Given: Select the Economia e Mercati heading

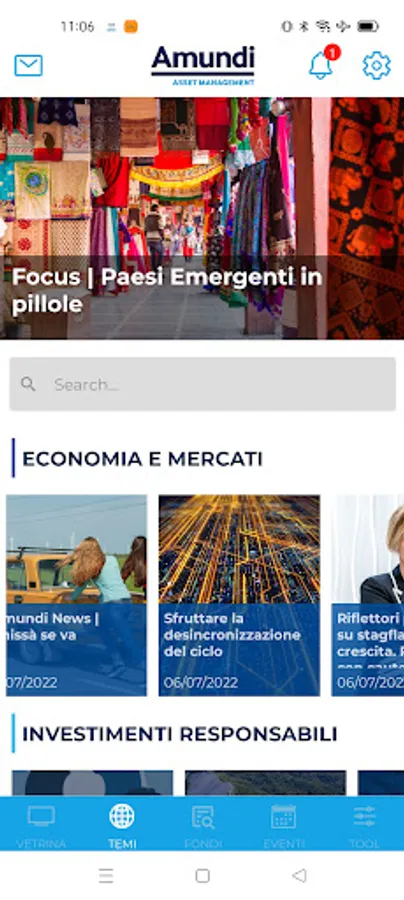Looking at the screenshot, I should 142,459.
